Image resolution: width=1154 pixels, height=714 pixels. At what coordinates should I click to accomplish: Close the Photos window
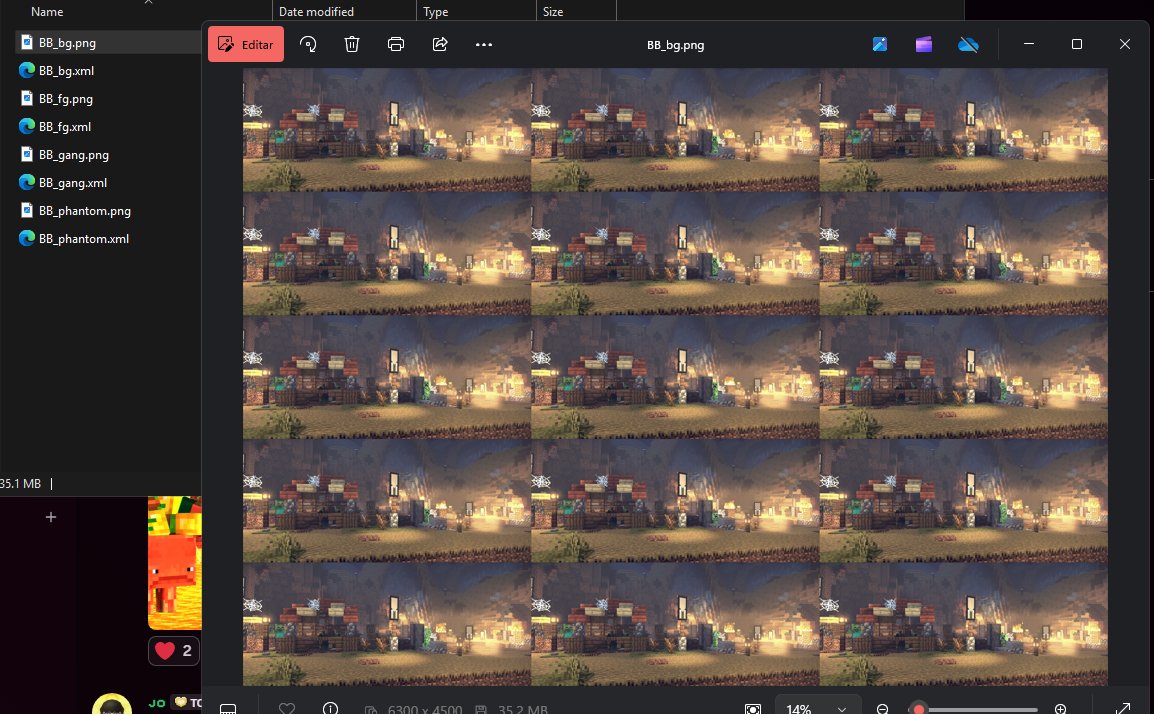(x=1125, y=44)
